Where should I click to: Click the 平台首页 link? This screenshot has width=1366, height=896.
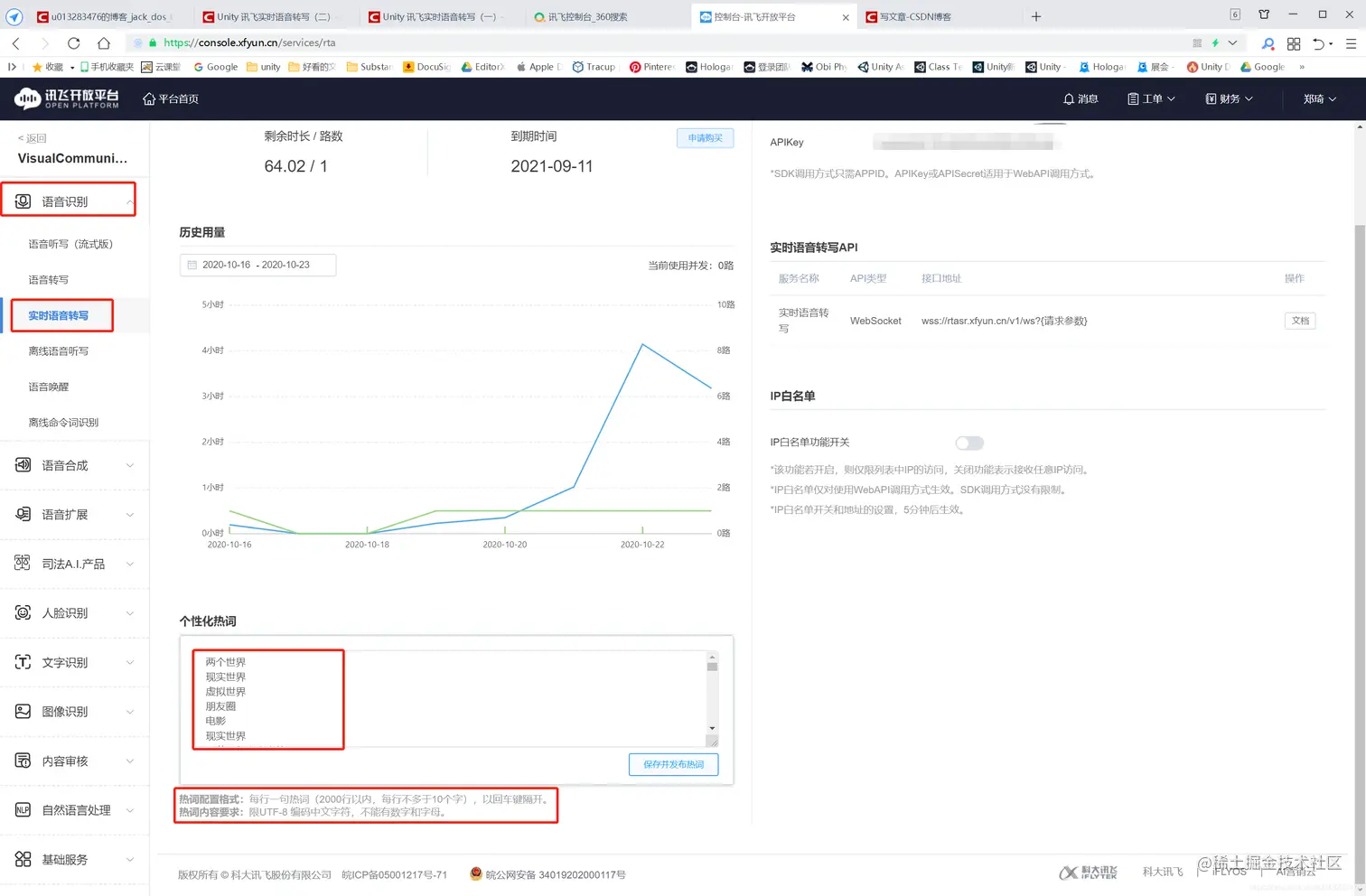171,98
